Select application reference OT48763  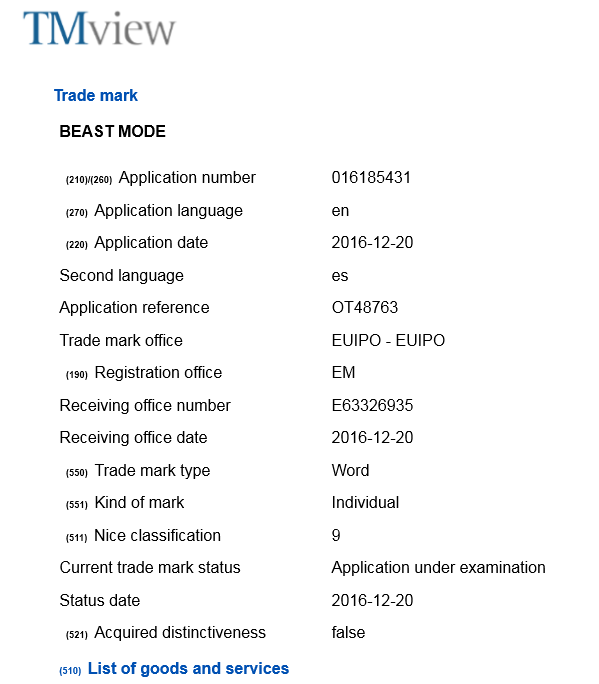tap(365, 308)
